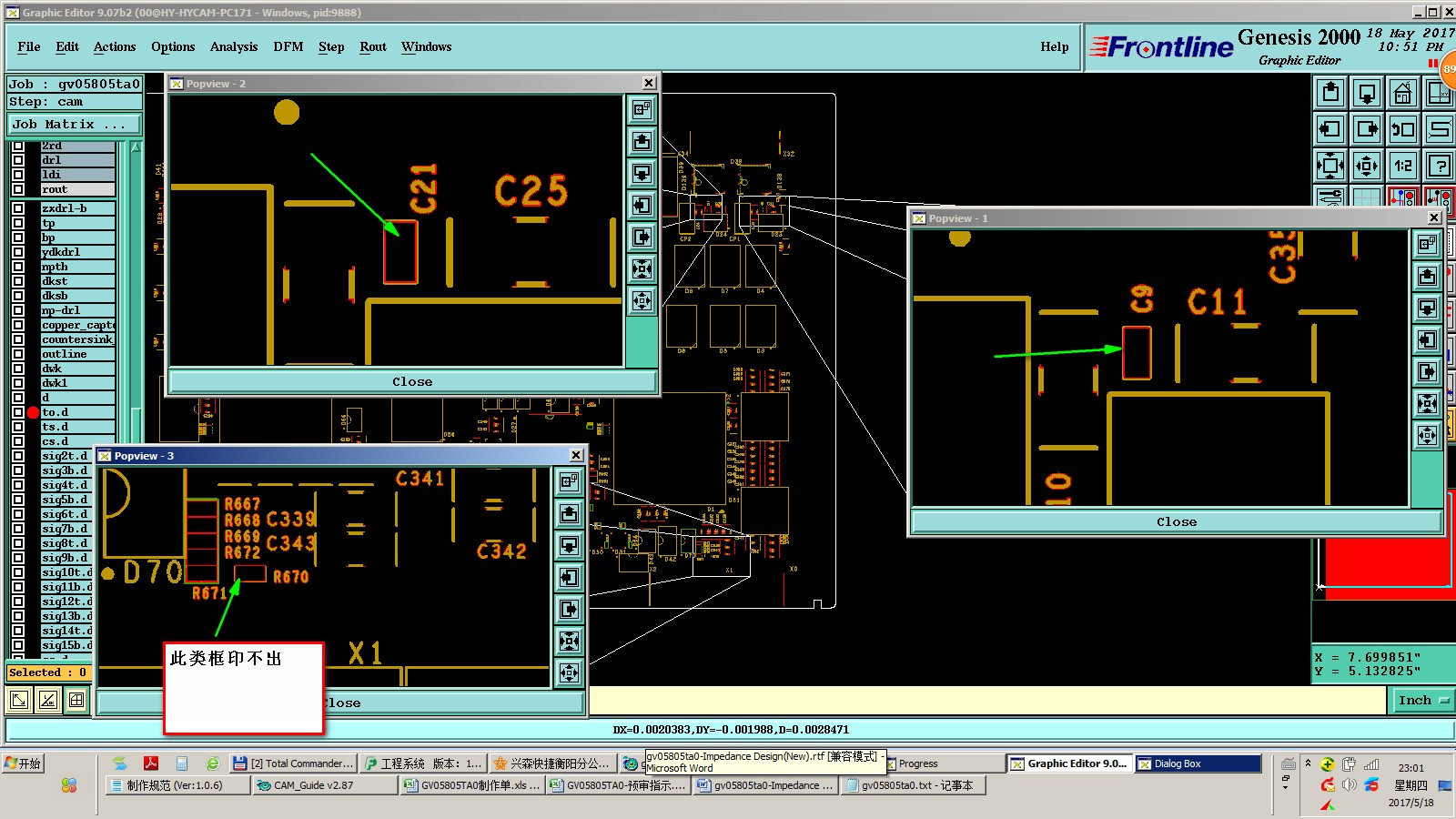Click inward-arrows zoom icon in Popview - 2
Screen dimensions: 1456x819
point(642,269)
